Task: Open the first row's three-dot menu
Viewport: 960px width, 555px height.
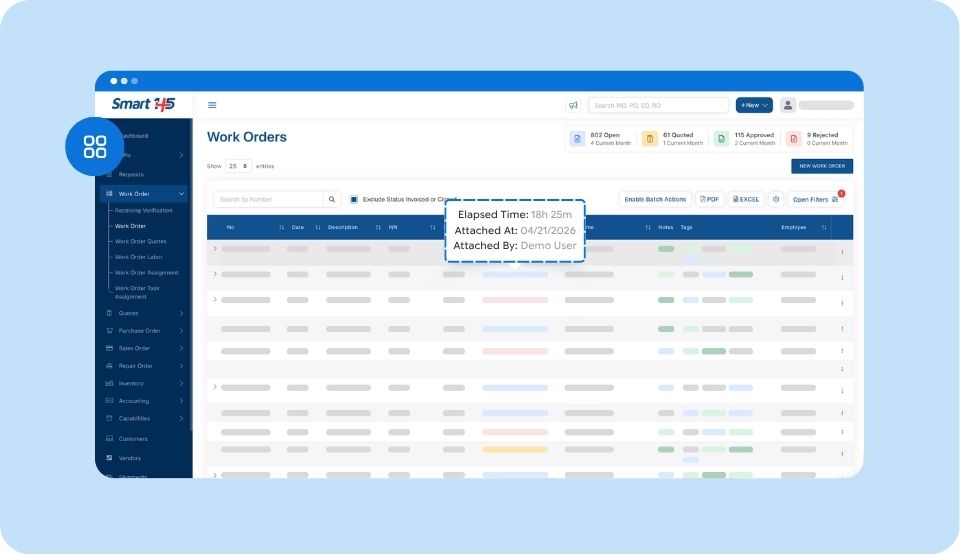Action: pyautogui.click(x=842, y=252)
